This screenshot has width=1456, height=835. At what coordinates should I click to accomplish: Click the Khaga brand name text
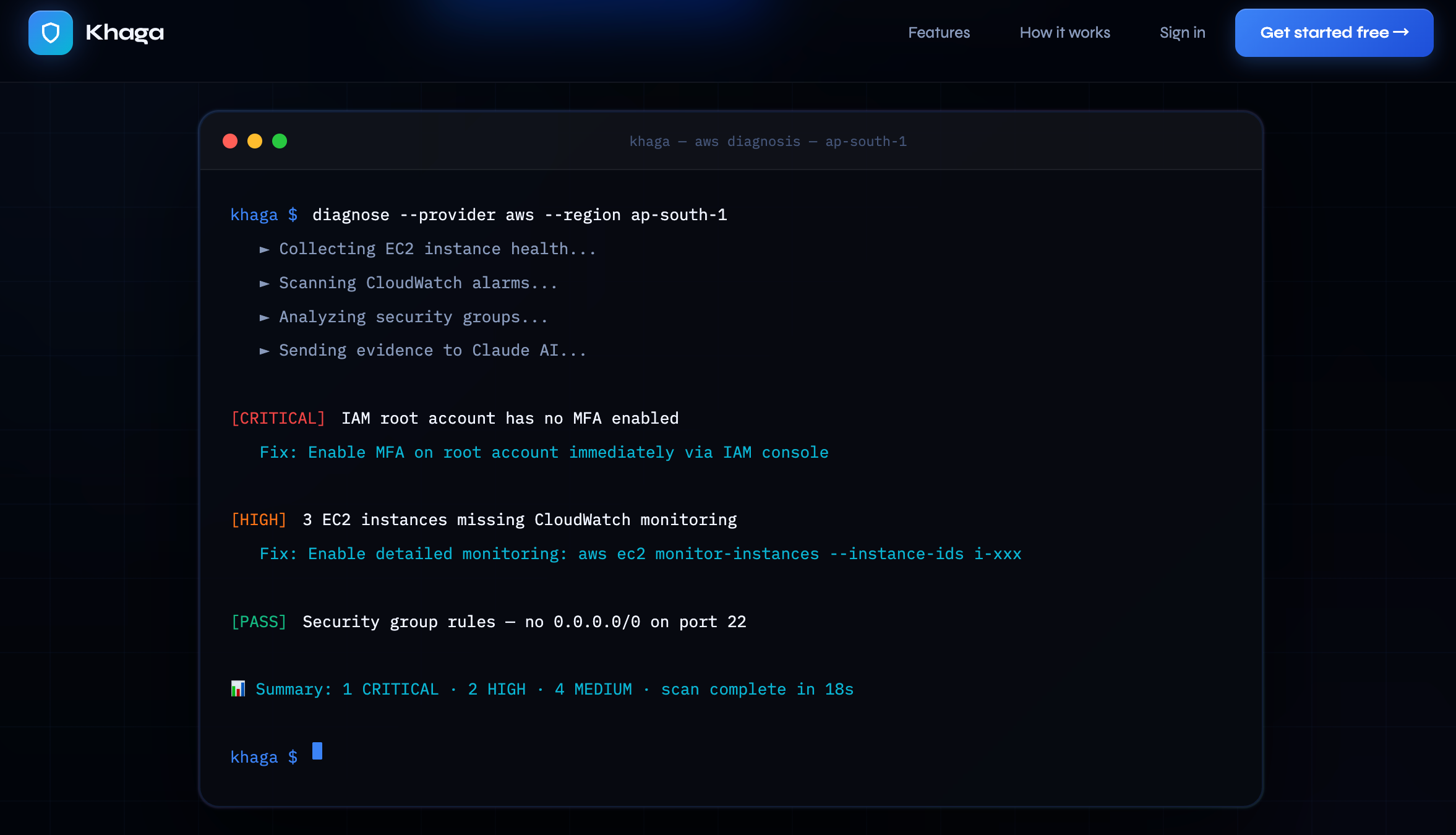pos(124,33)
